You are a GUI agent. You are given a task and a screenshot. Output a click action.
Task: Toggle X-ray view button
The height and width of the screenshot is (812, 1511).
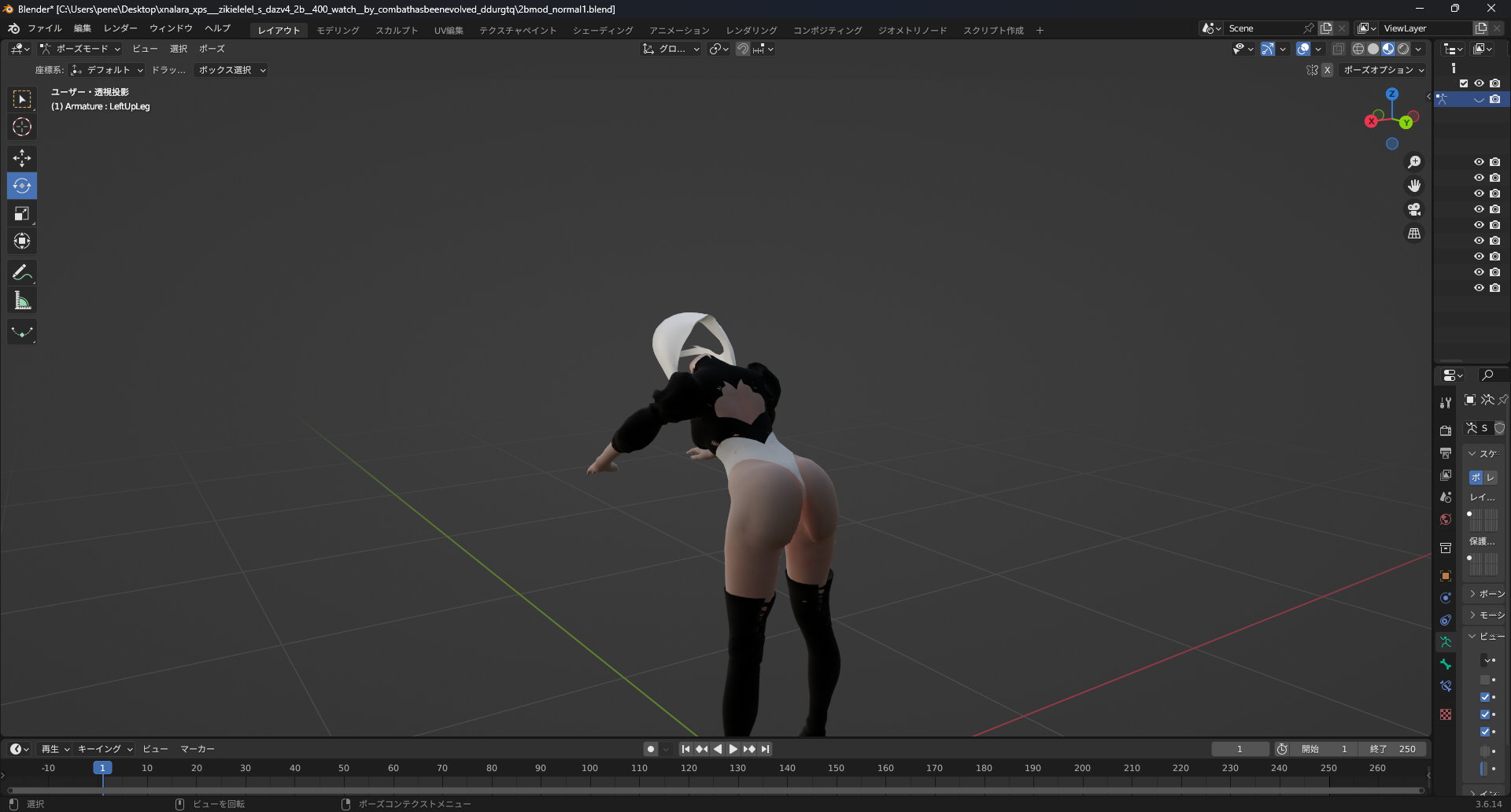(x=1338, y=49)
